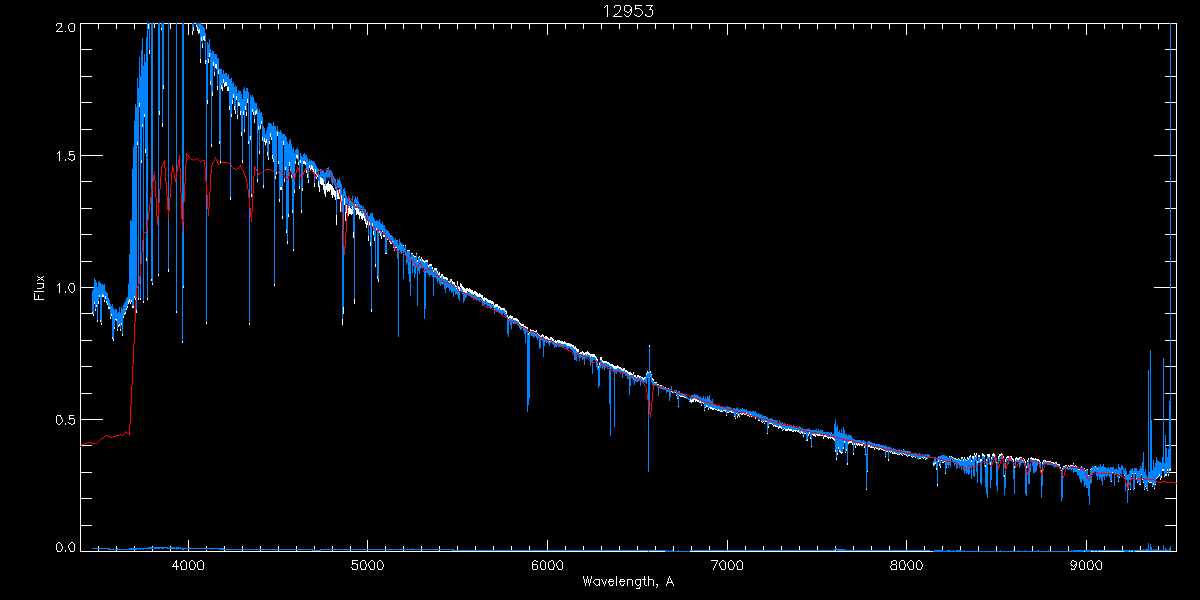1200x600 pixels.
Task: Click the absorption line near 6560 Å
Action: click(648, 425)
